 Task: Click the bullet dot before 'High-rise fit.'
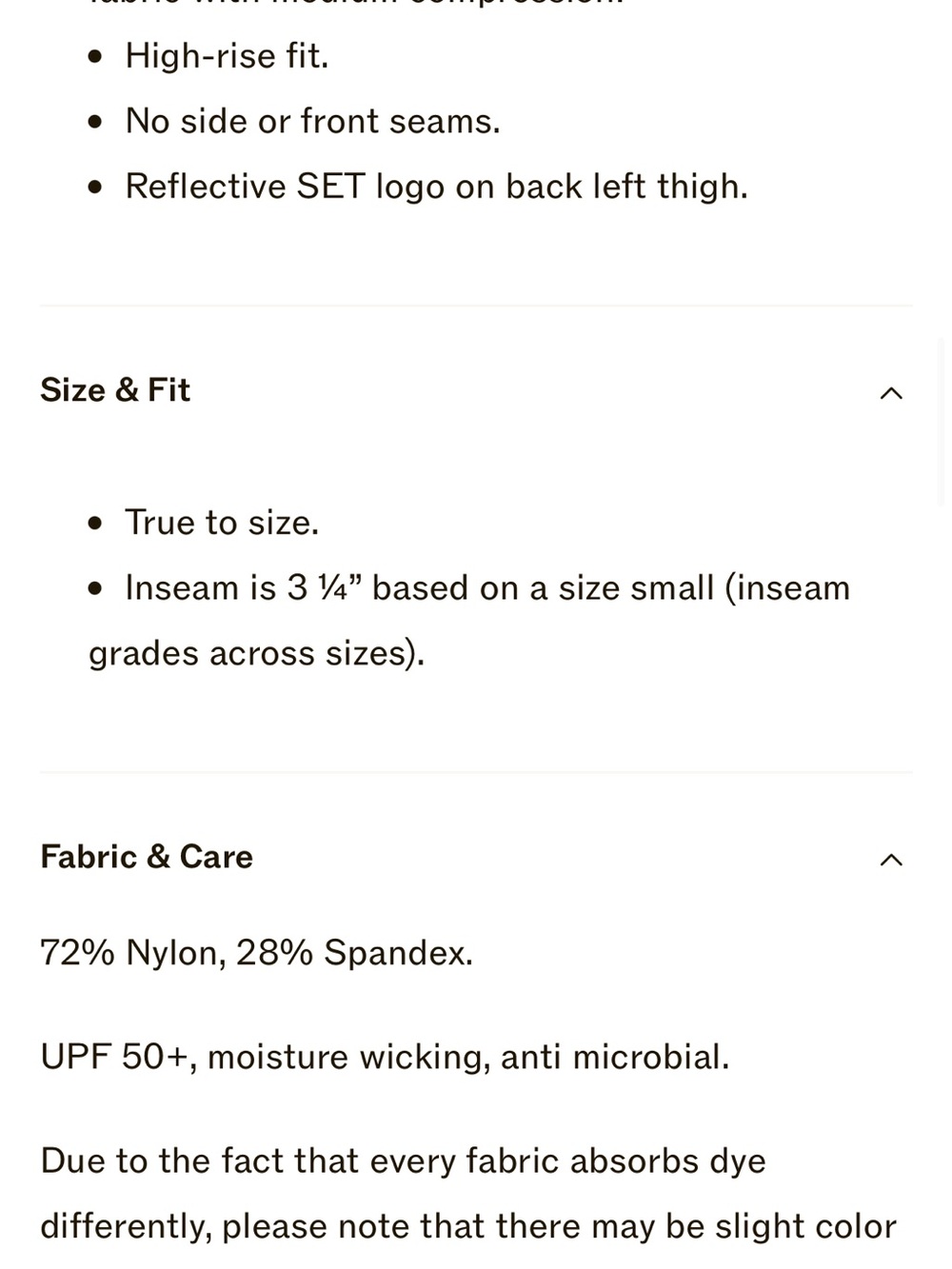94,58
